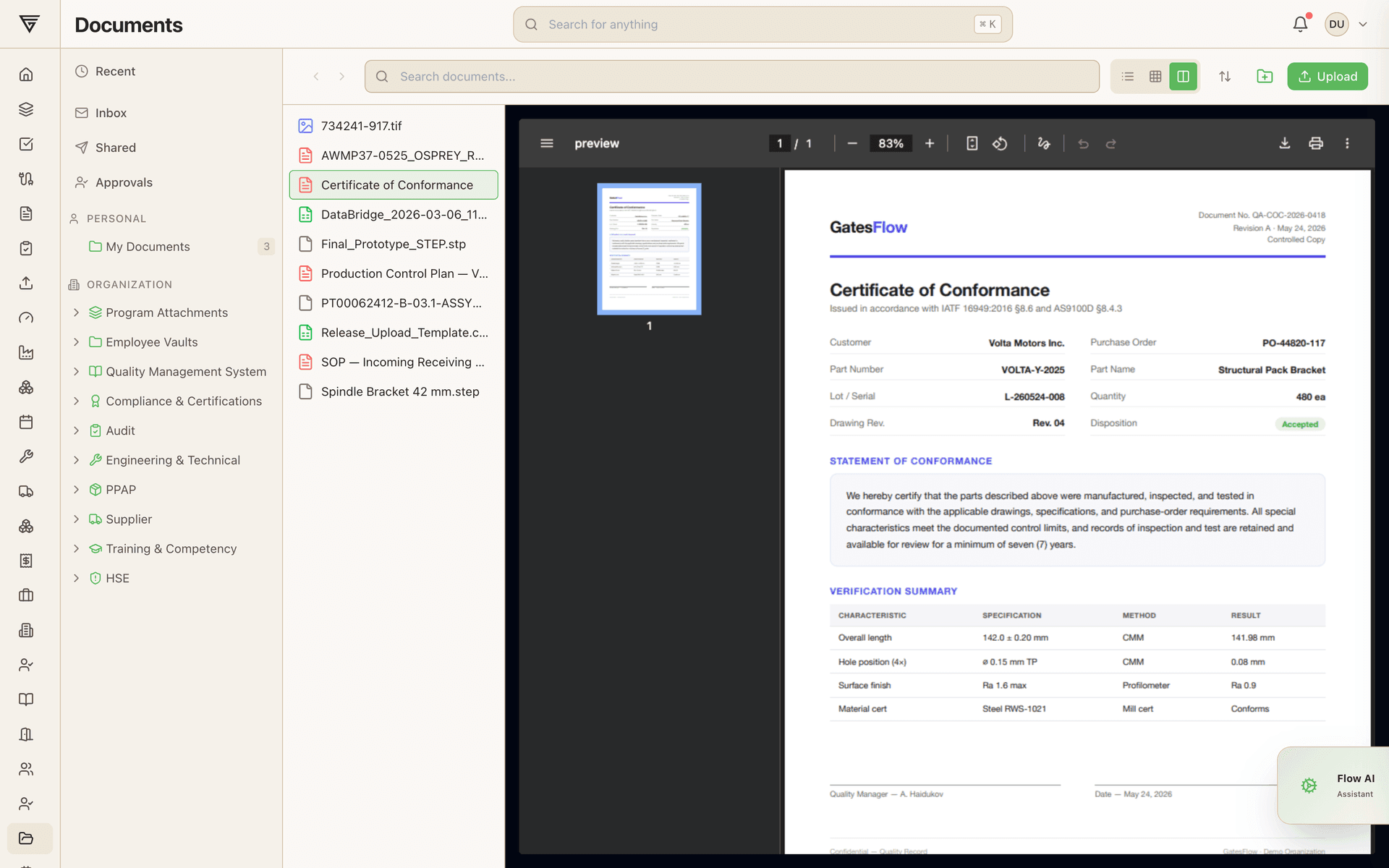Viewport: 1389px width, 868px height.
Task: Open SOP — Incoming Receiving file
Action: [x=394, y=362]
